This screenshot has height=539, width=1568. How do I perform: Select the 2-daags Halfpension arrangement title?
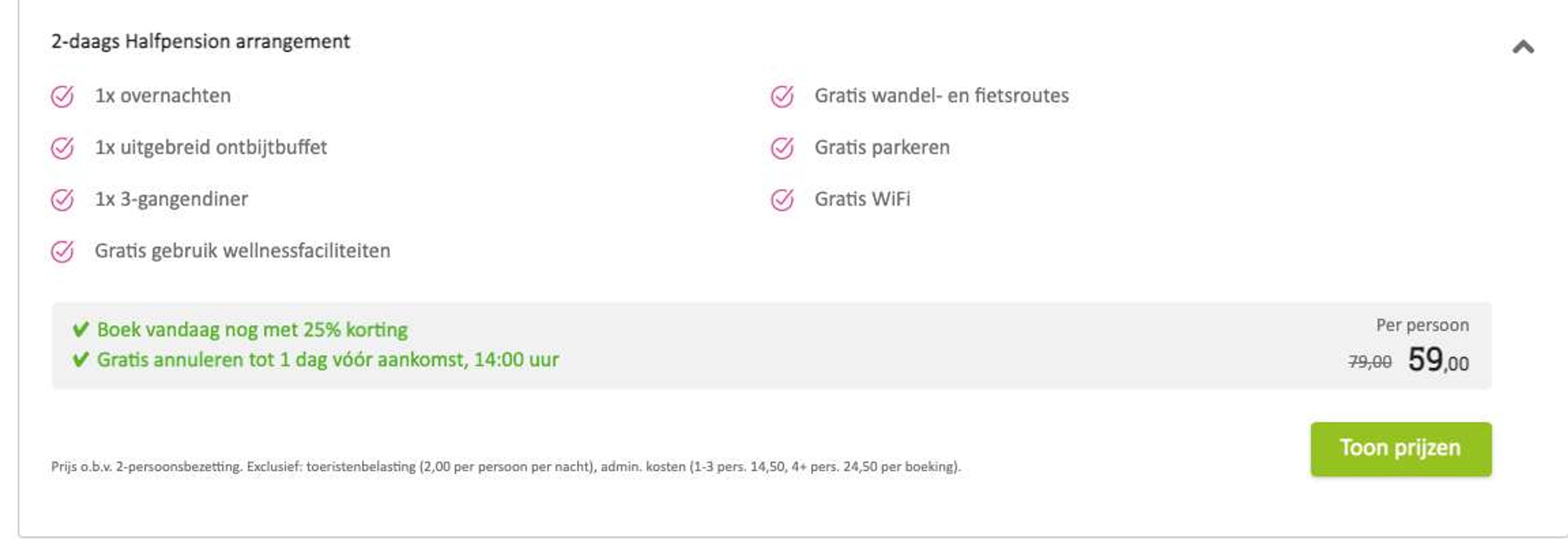(x=200, y=41)
